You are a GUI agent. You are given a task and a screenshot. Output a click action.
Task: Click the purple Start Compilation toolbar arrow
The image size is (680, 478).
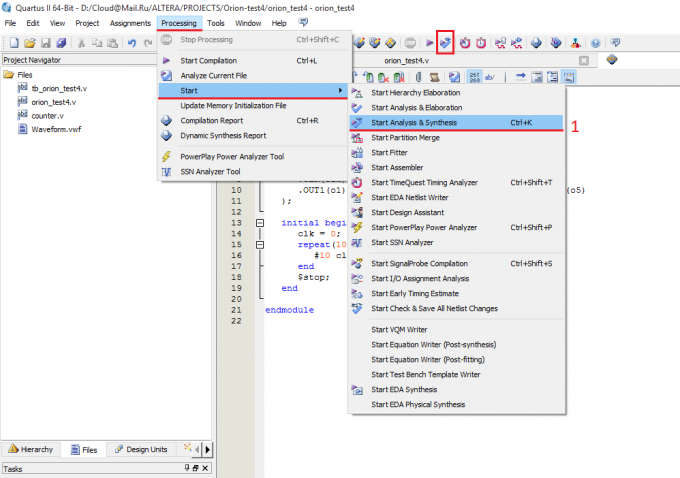click(429, 43)
